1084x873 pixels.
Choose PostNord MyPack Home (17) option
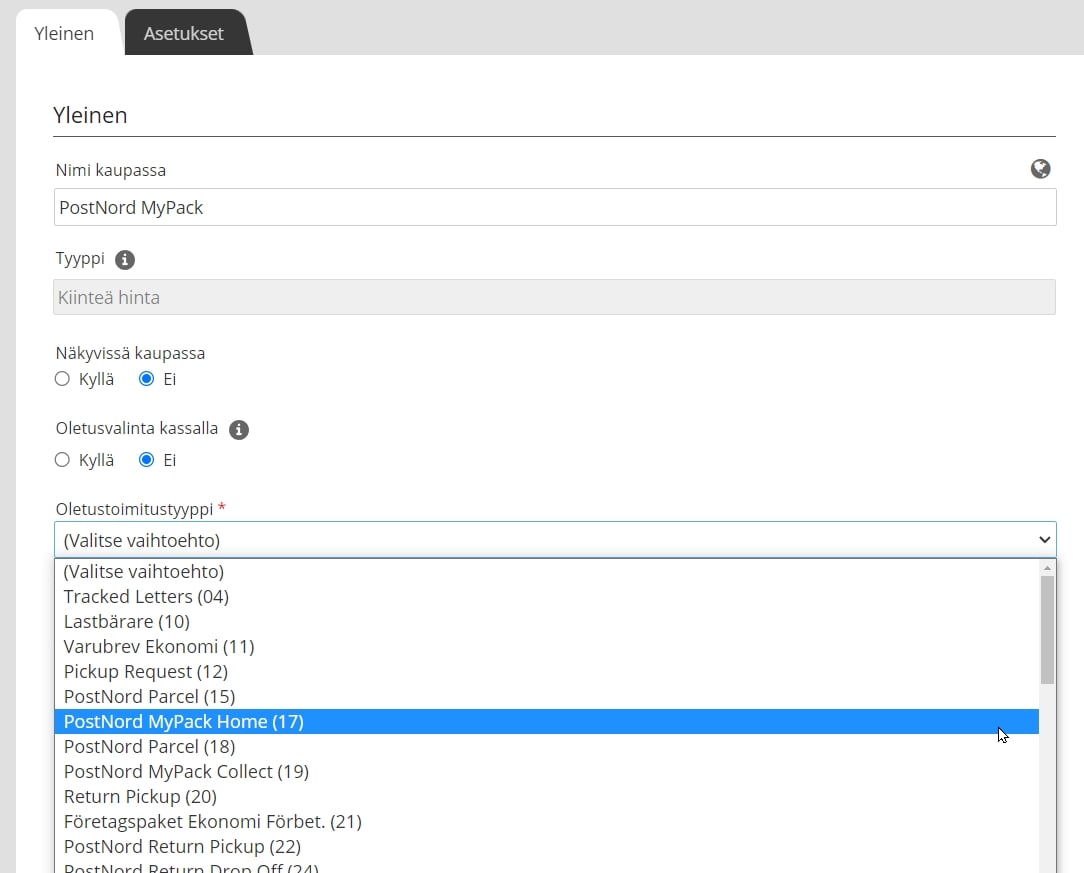coord(547,722)
